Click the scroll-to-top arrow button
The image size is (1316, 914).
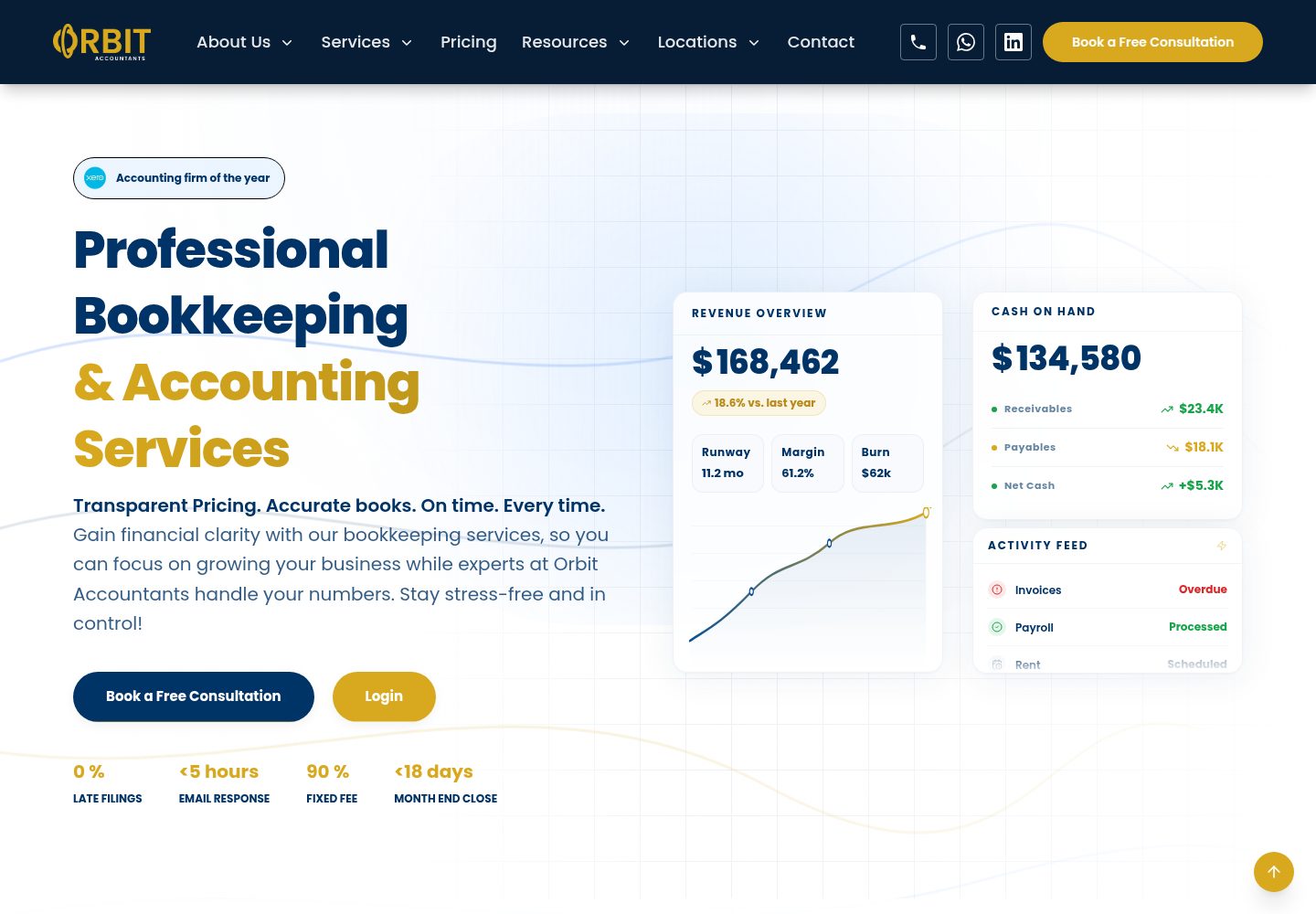tap(1274, 872)
